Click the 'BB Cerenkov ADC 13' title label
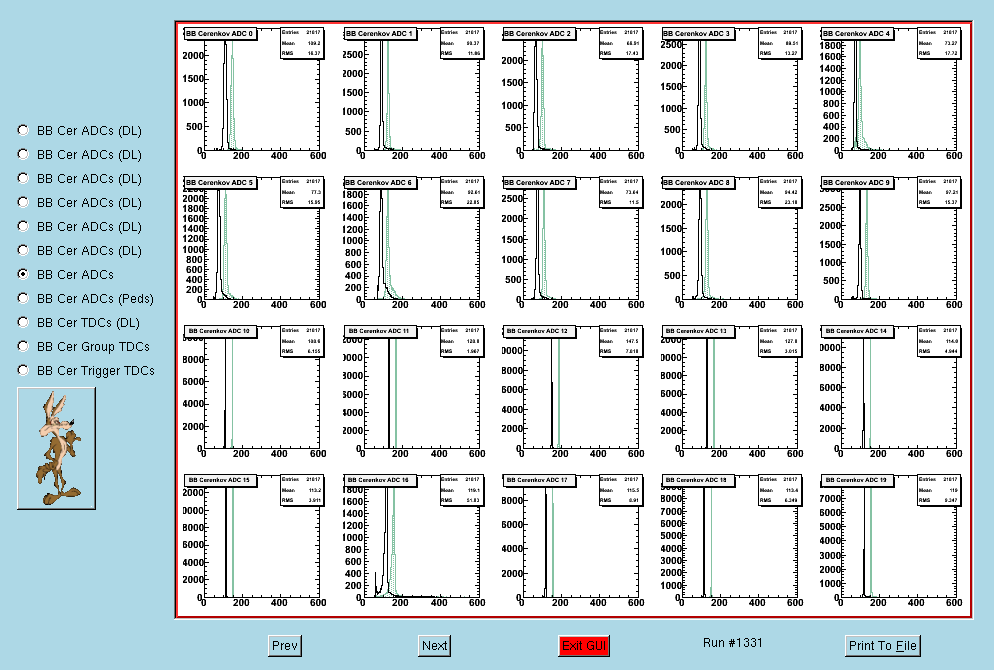 point(698,332)
